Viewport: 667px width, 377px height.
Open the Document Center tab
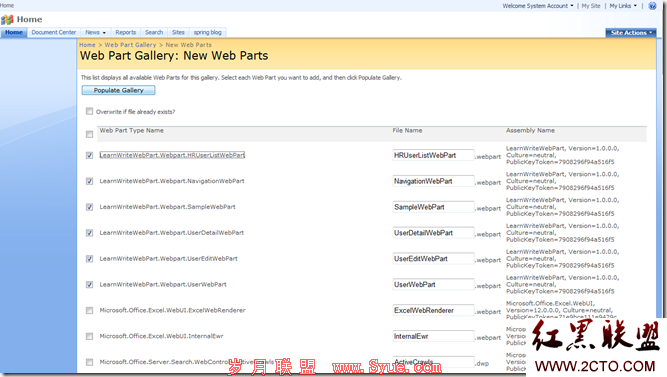(54, 32)
